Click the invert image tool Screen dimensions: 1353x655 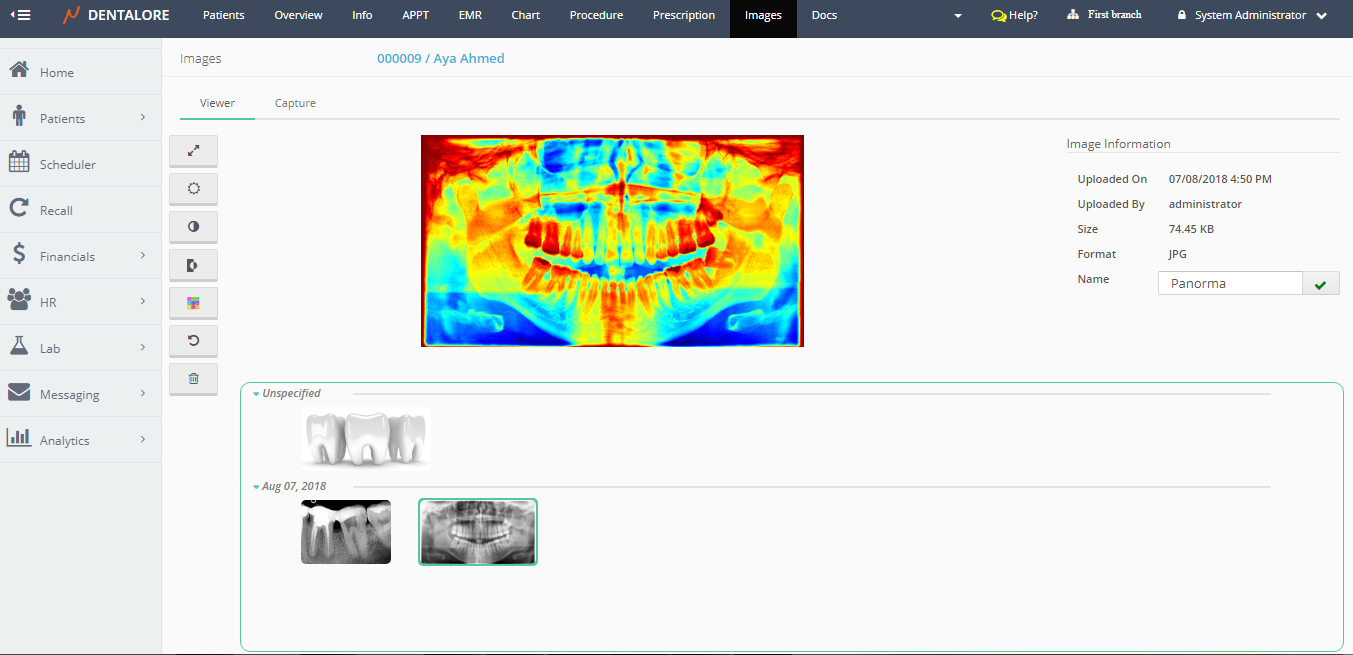(x=194, y=265)
